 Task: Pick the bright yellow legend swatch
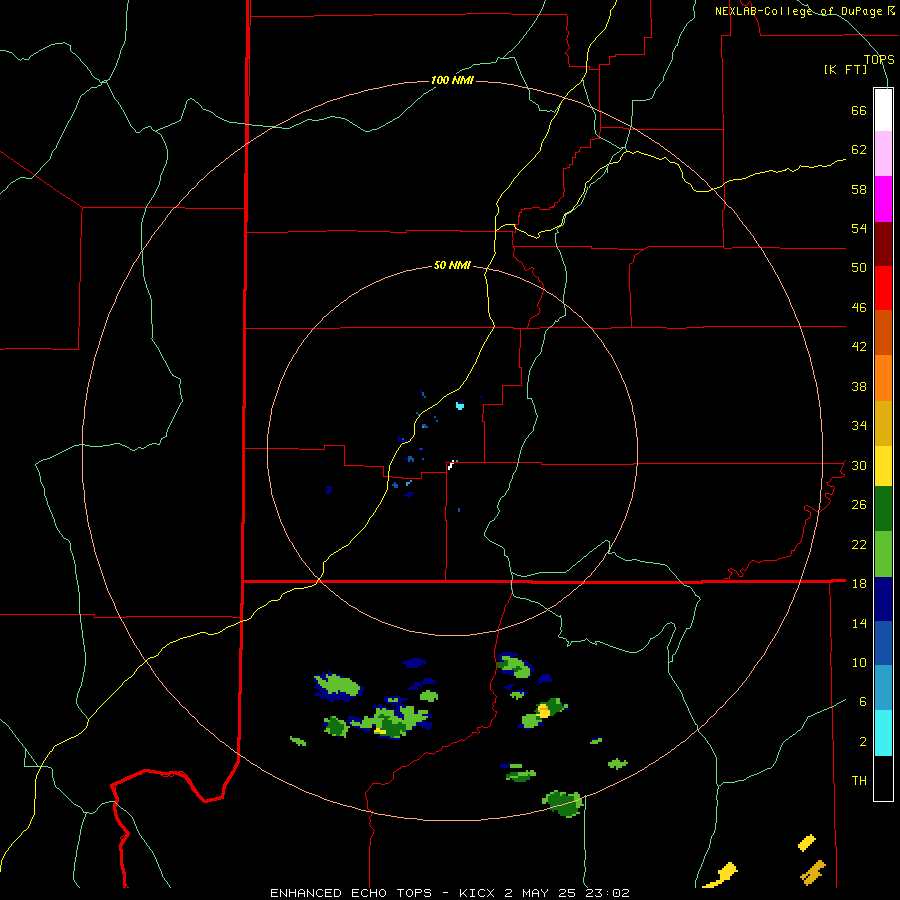tap(883, 465)
